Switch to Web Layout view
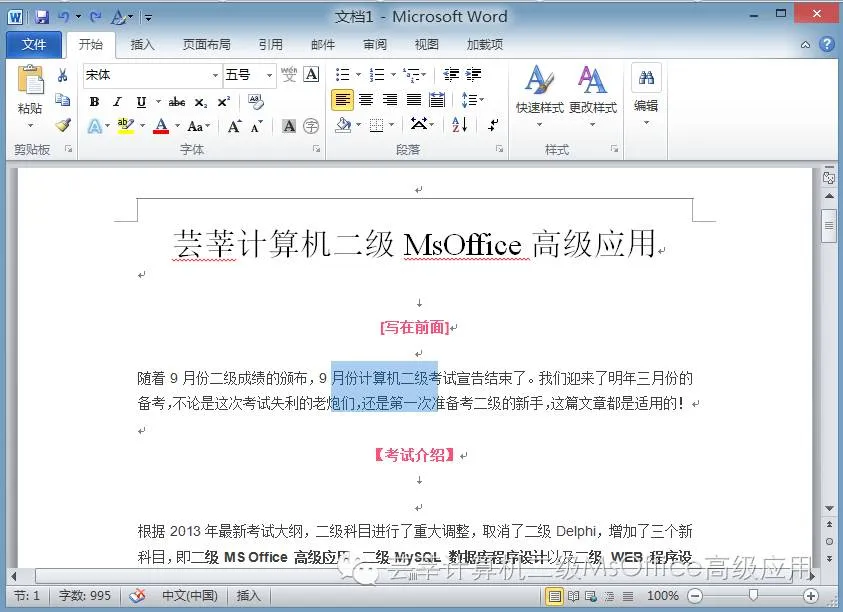This screenshot has width=843, height=612. (591, 596)
